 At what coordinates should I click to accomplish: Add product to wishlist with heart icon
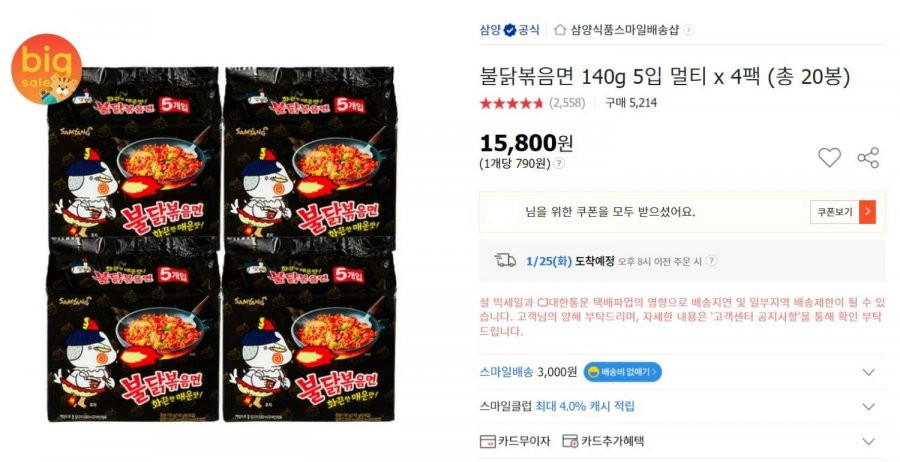(x=829, y=157)
